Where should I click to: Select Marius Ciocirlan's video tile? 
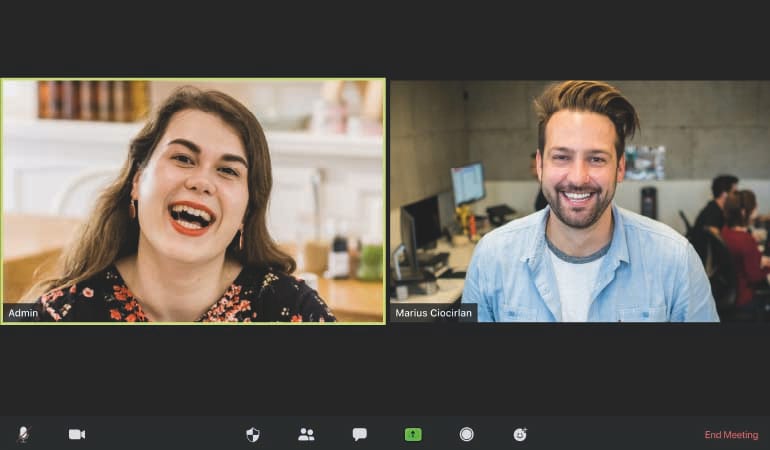click(x=580, y=201)
